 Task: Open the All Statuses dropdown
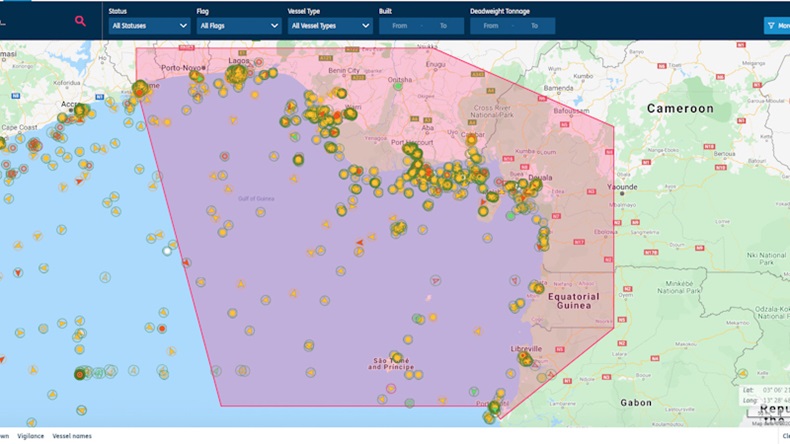[149, 26]
